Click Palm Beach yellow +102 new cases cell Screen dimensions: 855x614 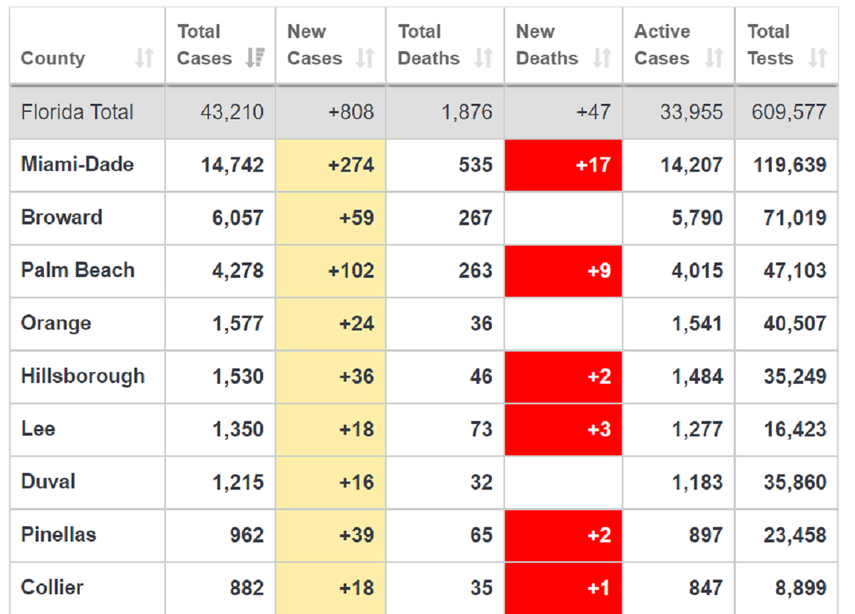coord(330,270)
